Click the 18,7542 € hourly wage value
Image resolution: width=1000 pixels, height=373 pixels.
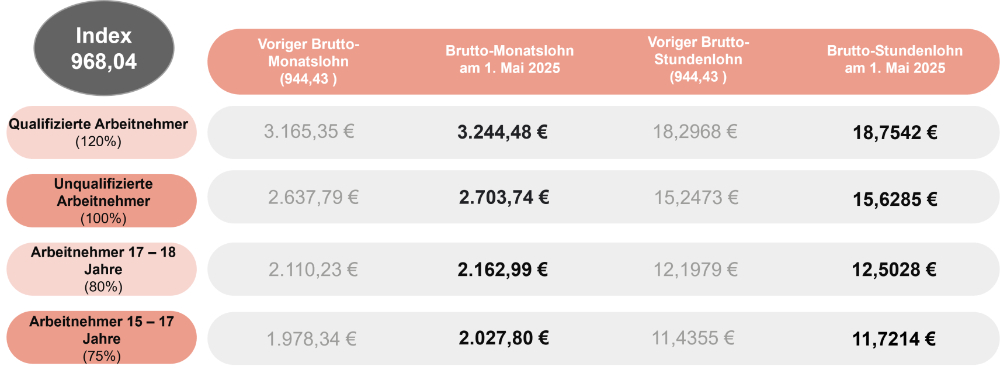(894, 133)
